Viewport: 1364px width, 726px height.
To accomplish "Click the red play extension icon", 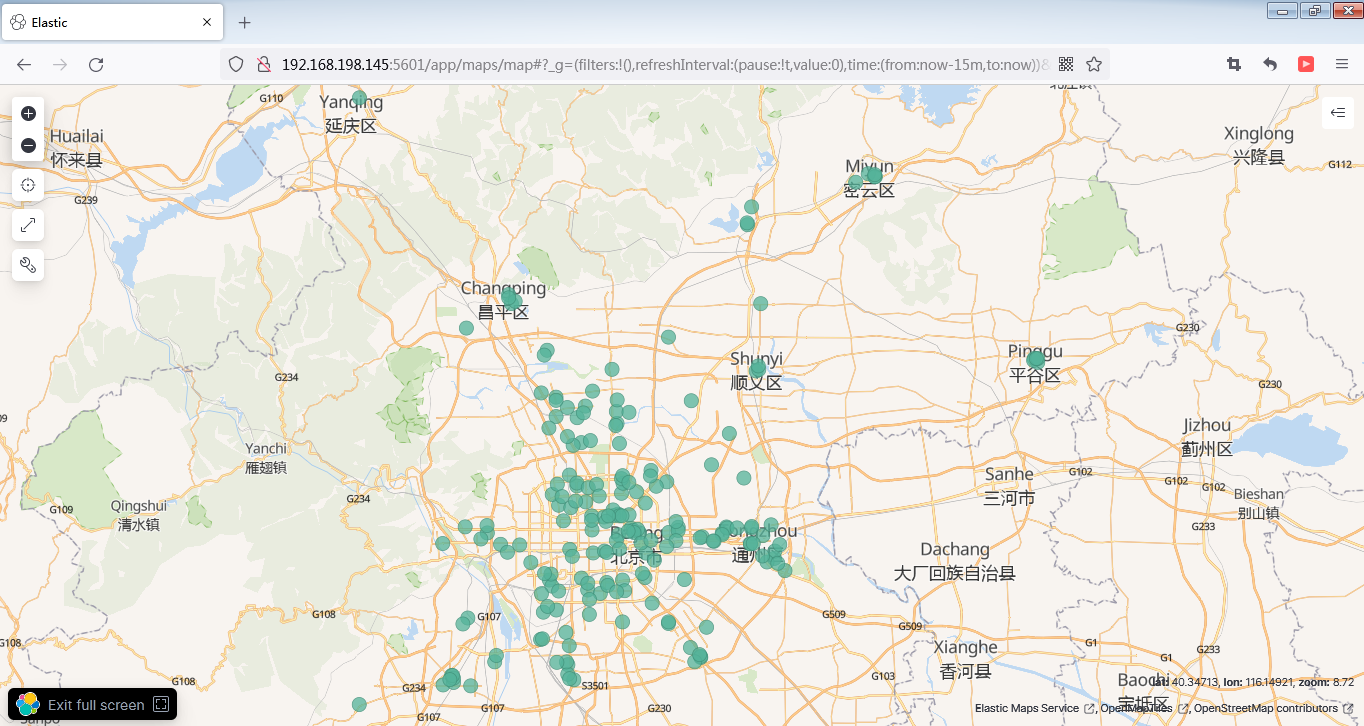I will [1306, 64].
